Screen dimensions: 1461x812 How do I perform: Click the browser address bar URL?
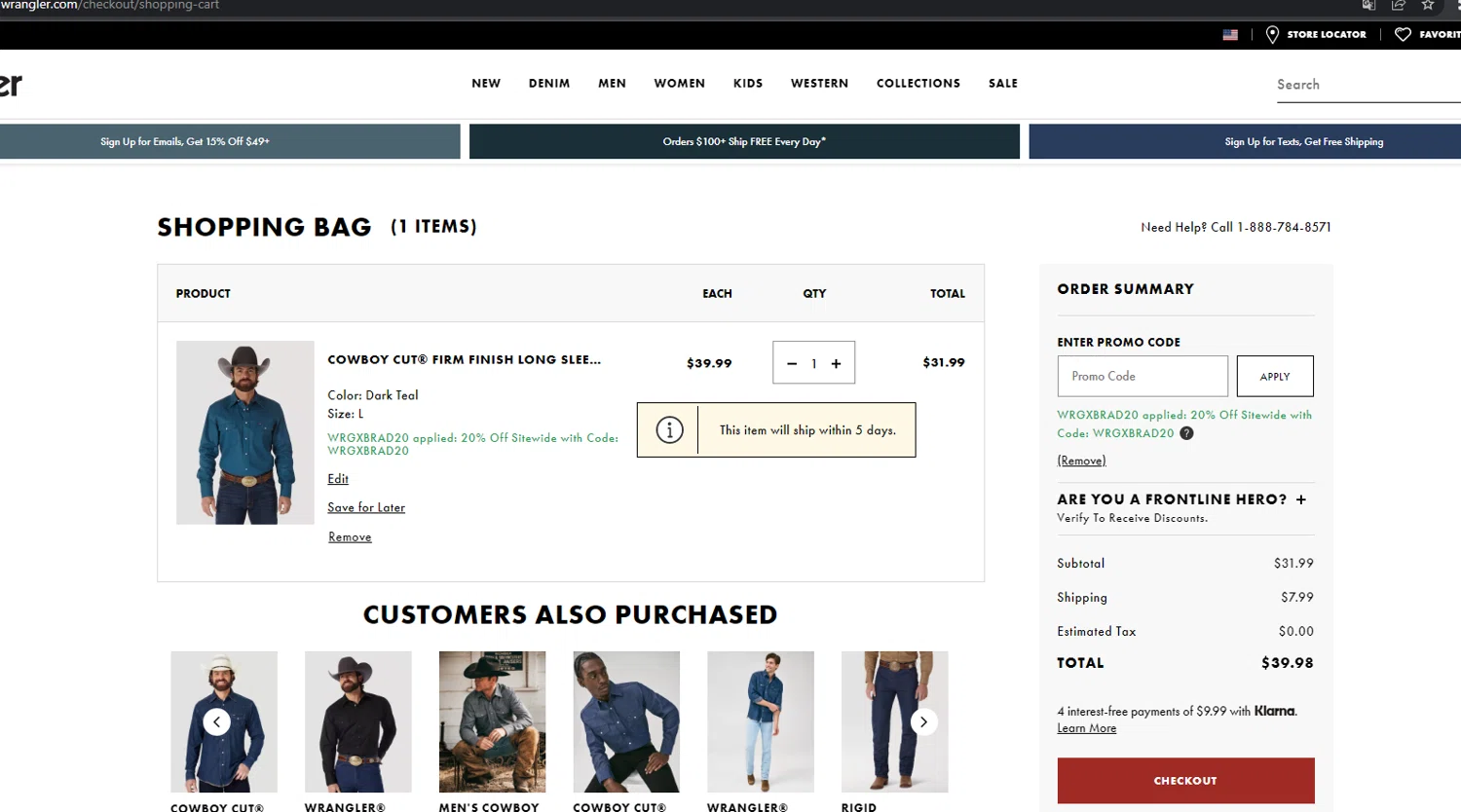pos(110,5)
